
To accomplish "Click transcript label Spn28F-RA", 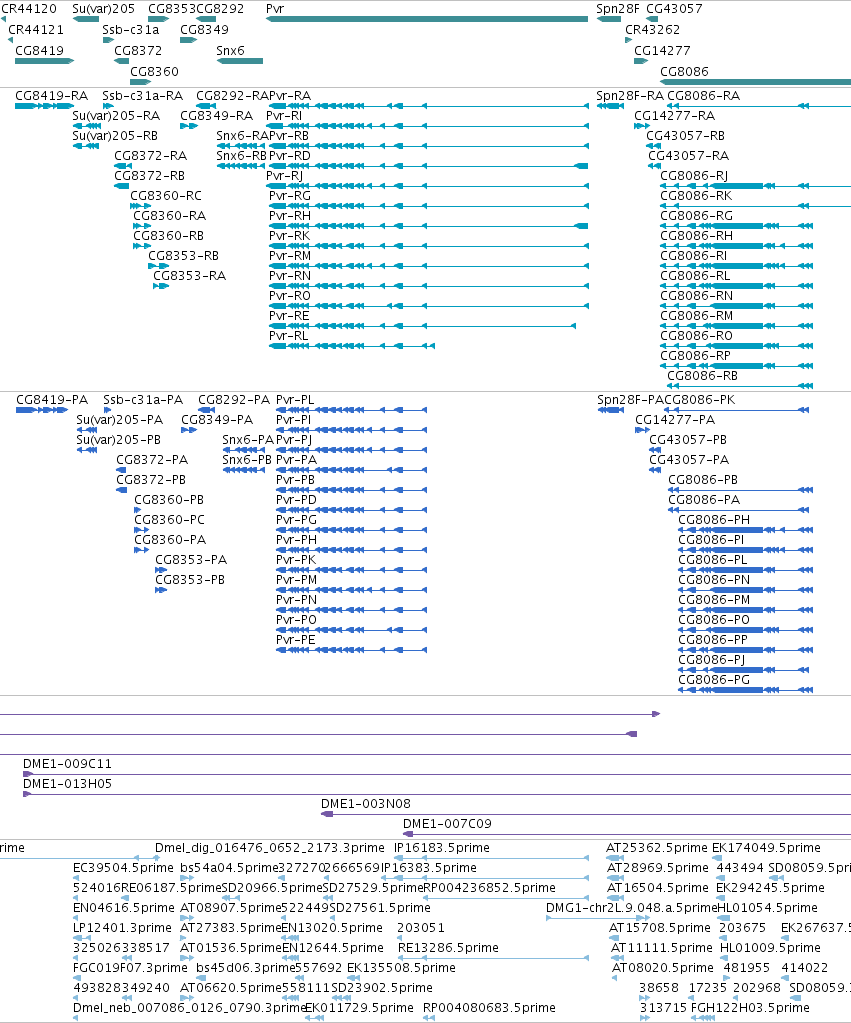I will [x=630, y=96].
